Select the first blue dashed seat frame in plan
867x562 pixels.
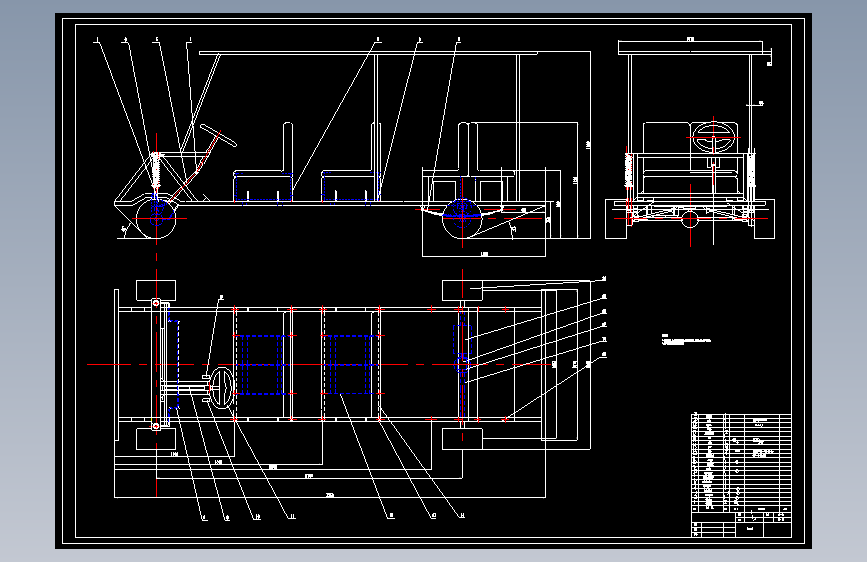click(262, 365)
